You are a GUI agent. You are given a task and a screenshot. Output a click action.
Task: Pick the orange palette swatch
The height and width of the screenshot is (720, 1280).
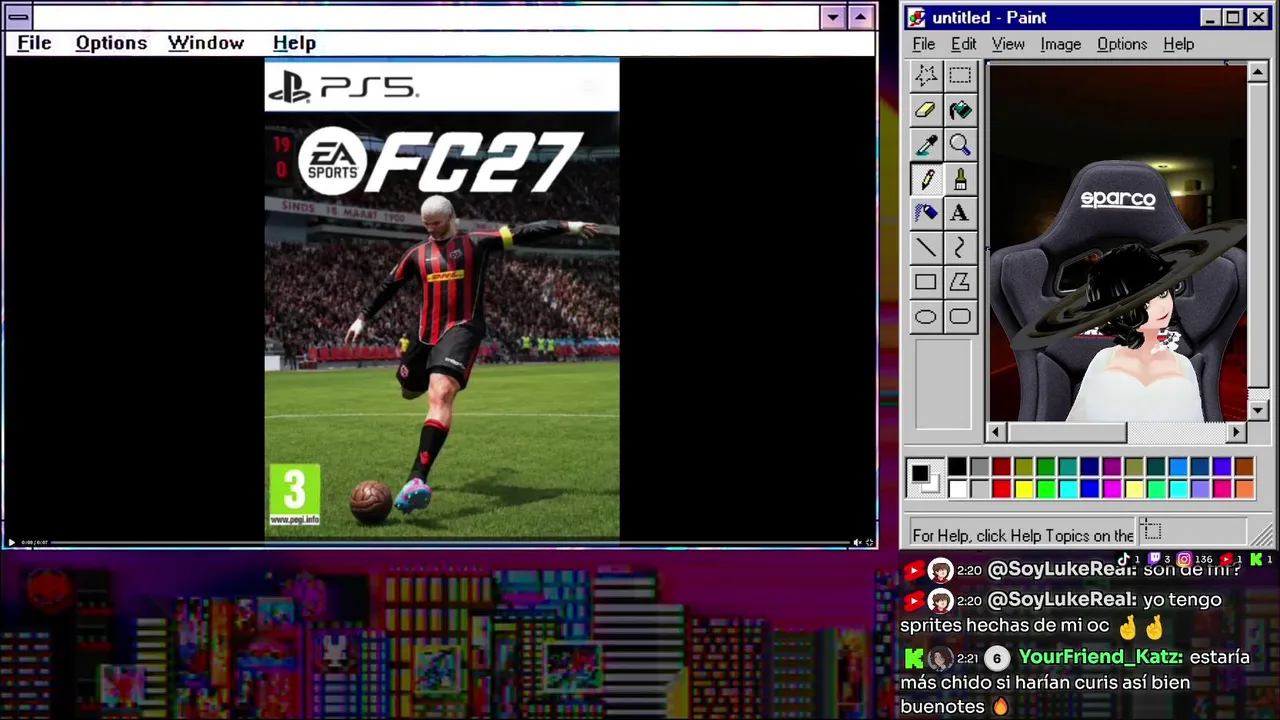click(1244, 489)
